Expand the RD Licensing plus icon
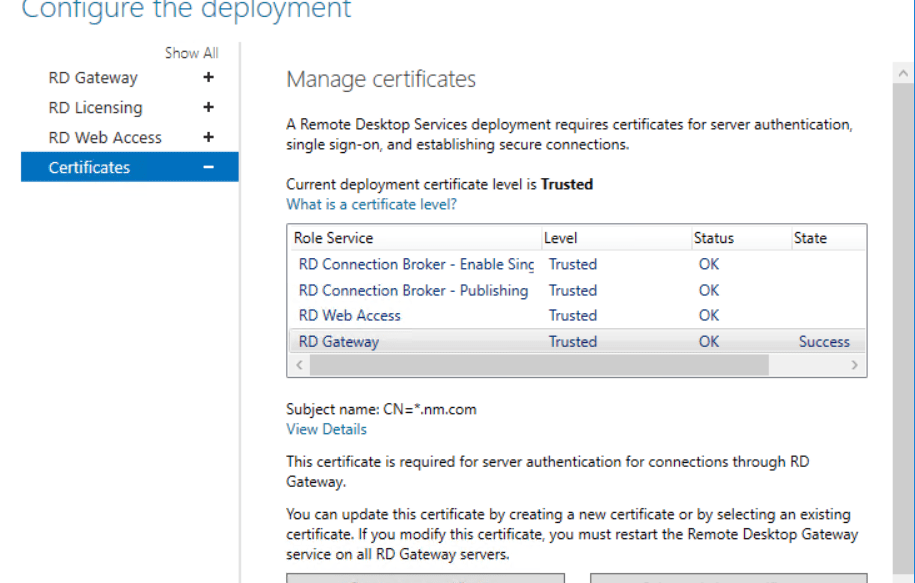The width and height of the screenshot is (915, 583). [208, 108]
